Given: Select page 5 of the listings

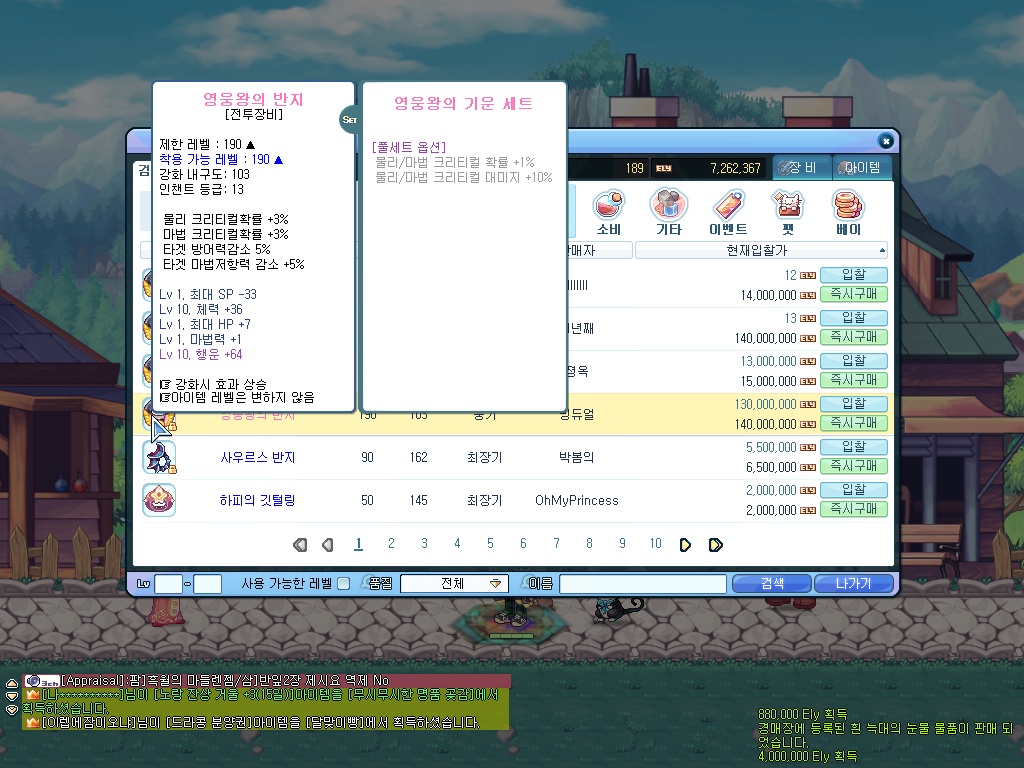Looking at the screenshot, I should pyautogui.click(x=490, y=543).
